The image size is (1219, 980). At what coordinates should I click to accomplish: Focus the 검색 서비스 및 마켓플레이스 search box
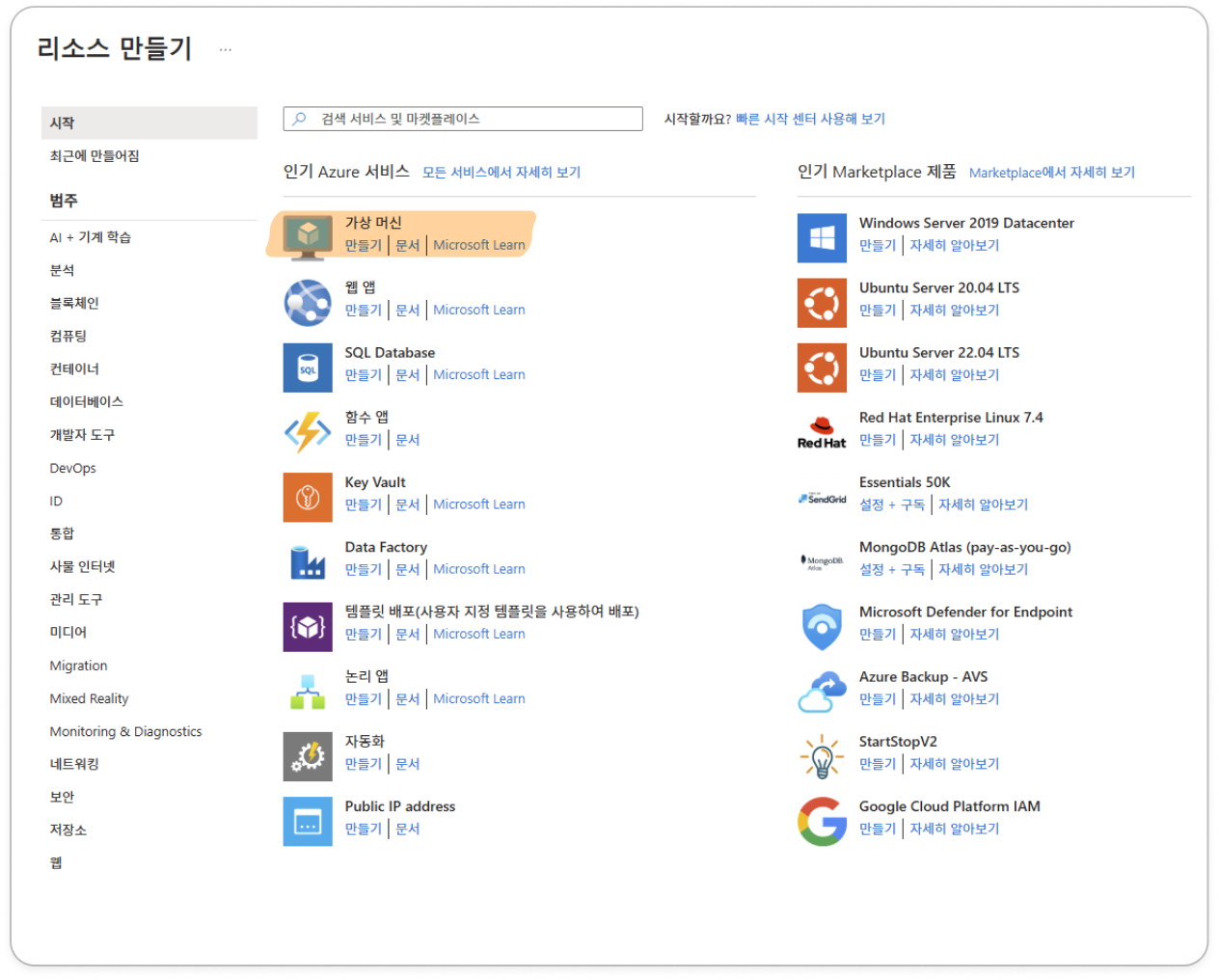tap(463, 119)
